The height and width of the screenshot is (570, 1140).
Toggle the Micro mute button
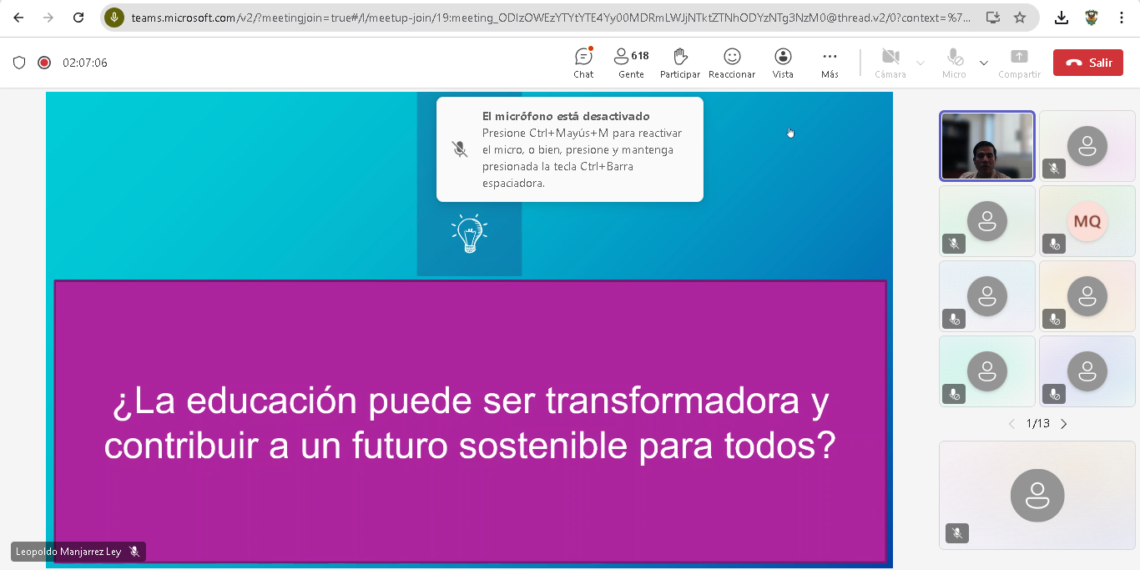pyautogui.click(x=954, y=63)
